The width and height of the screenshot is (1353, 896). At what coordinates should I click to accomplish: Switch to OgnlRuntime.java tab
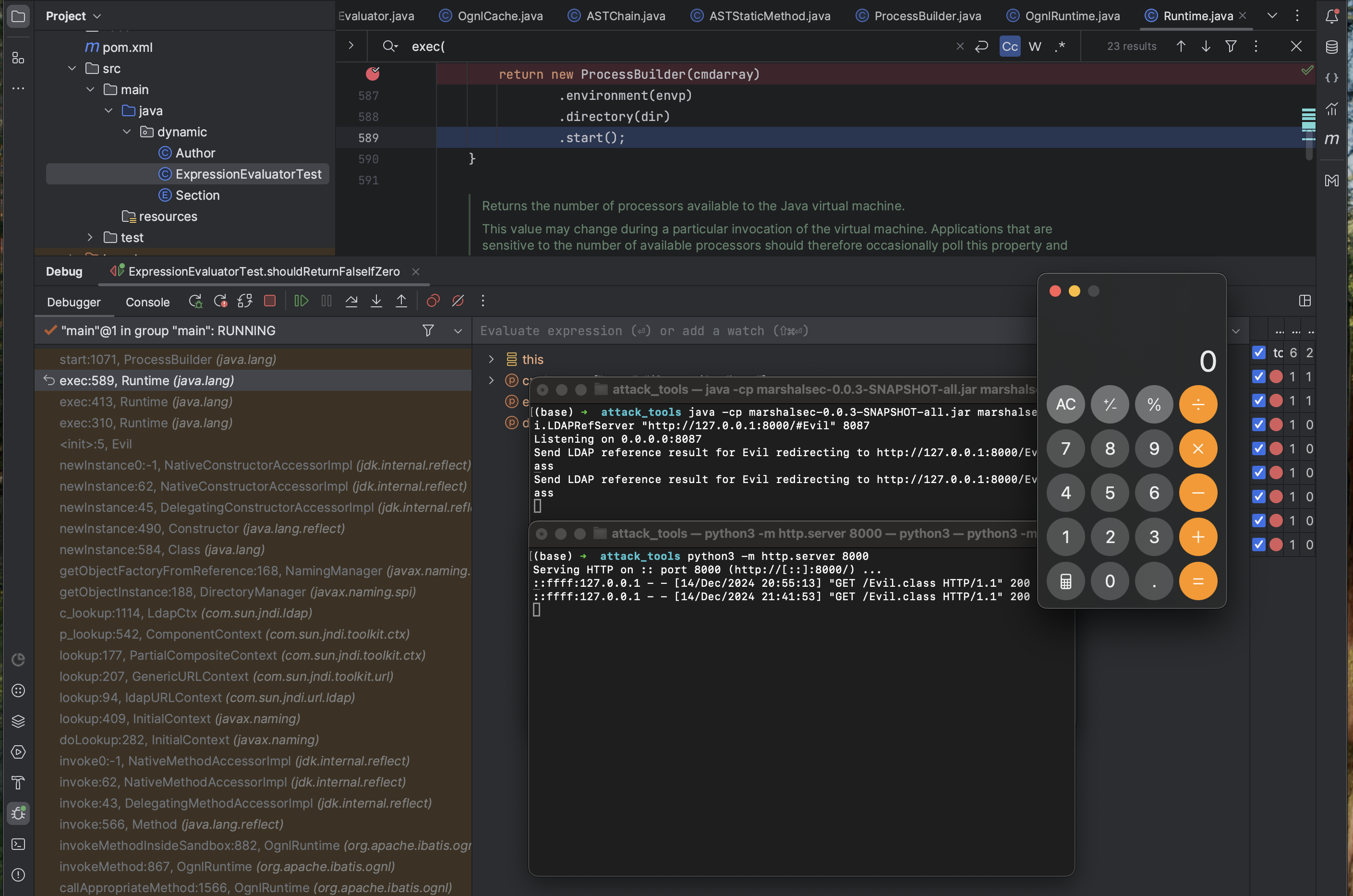pos(1063,16)
